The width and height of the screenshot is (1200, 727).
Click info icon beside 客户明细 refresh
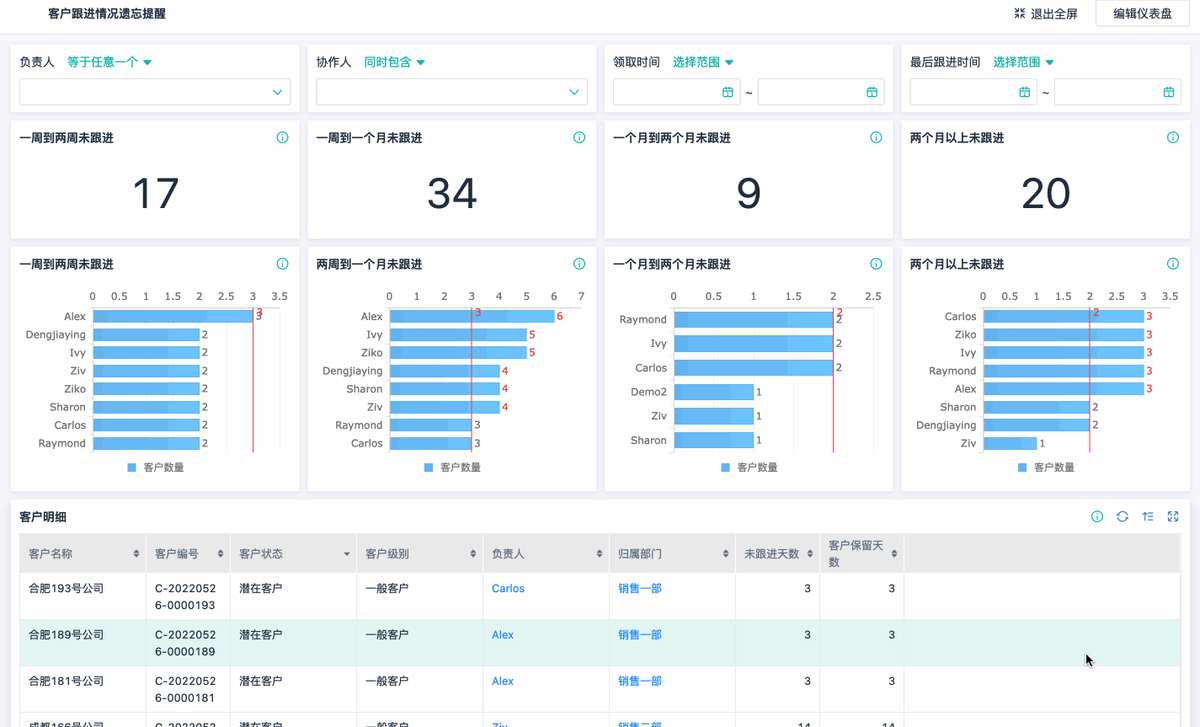pyautogui.click(x=1097, y=517)
